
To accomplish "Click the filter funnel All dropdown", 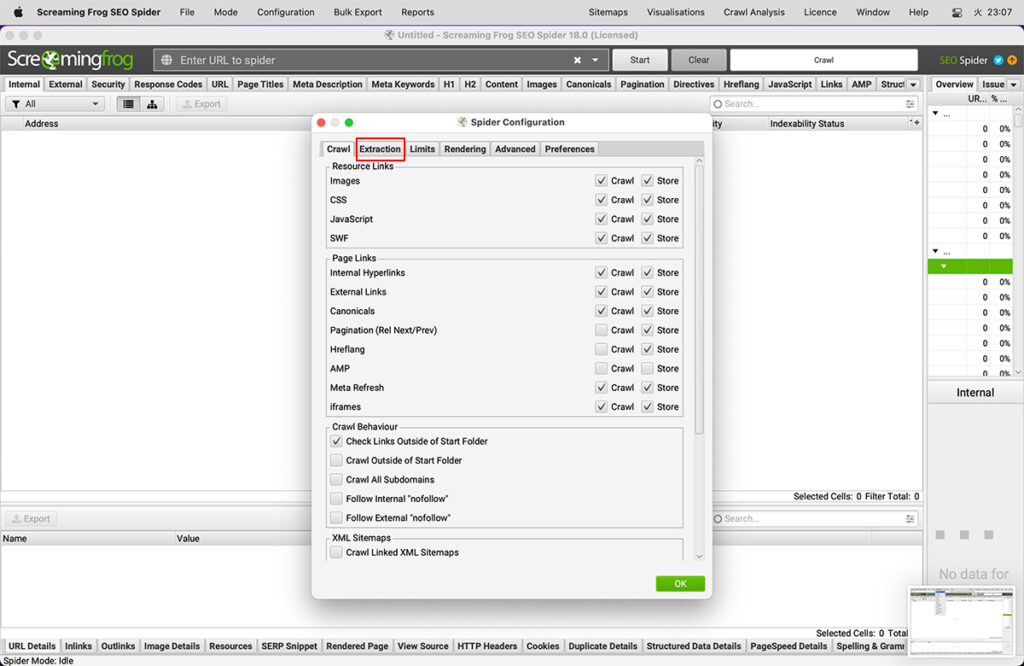I will pyautogui.click(x=55, y=104).
